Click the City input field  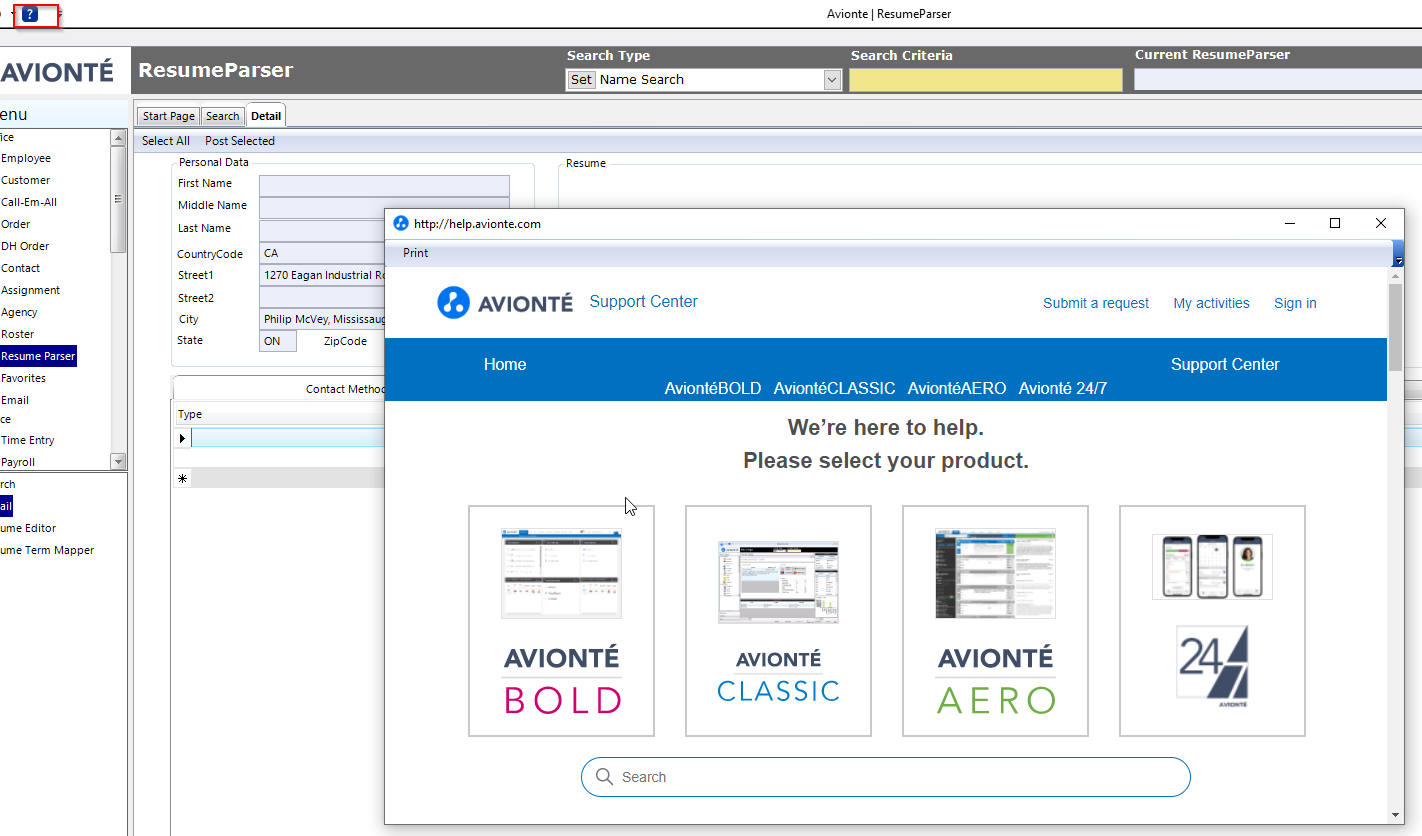click(322, 319)
